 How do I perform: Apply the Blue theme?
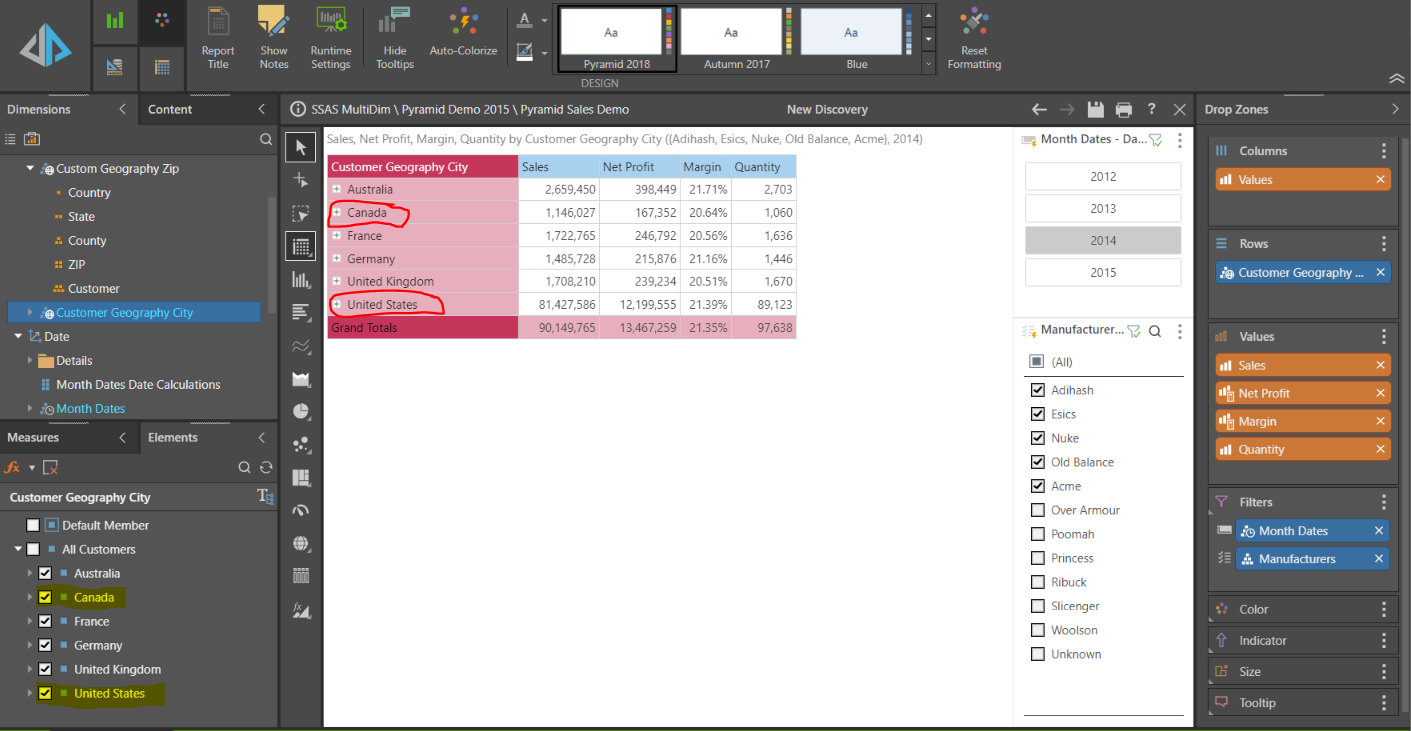857,39
